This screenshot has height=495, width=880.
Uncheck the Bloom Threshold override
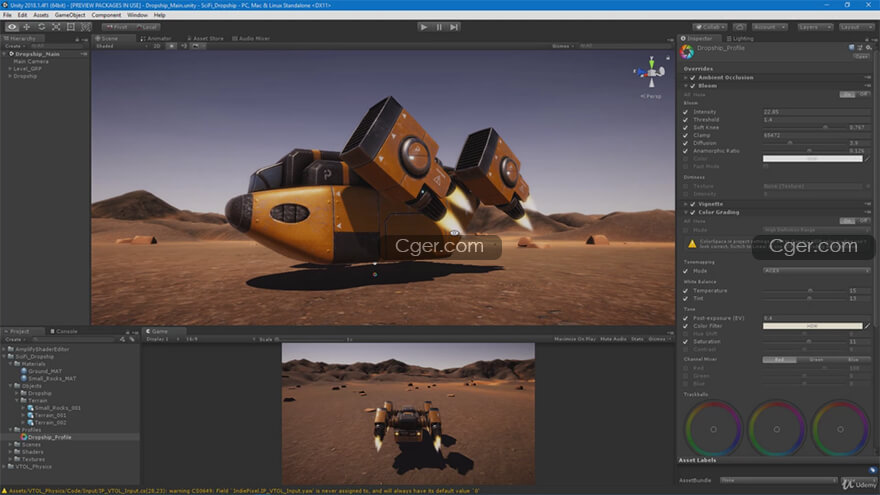685,120
